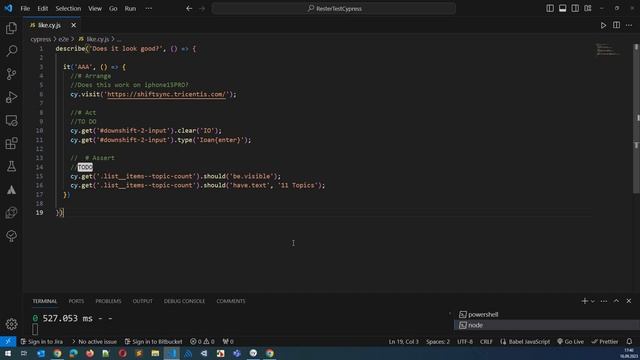Switch to the PORTS tab
Screen dimensions: 640x360
click(x=76, y=301)
